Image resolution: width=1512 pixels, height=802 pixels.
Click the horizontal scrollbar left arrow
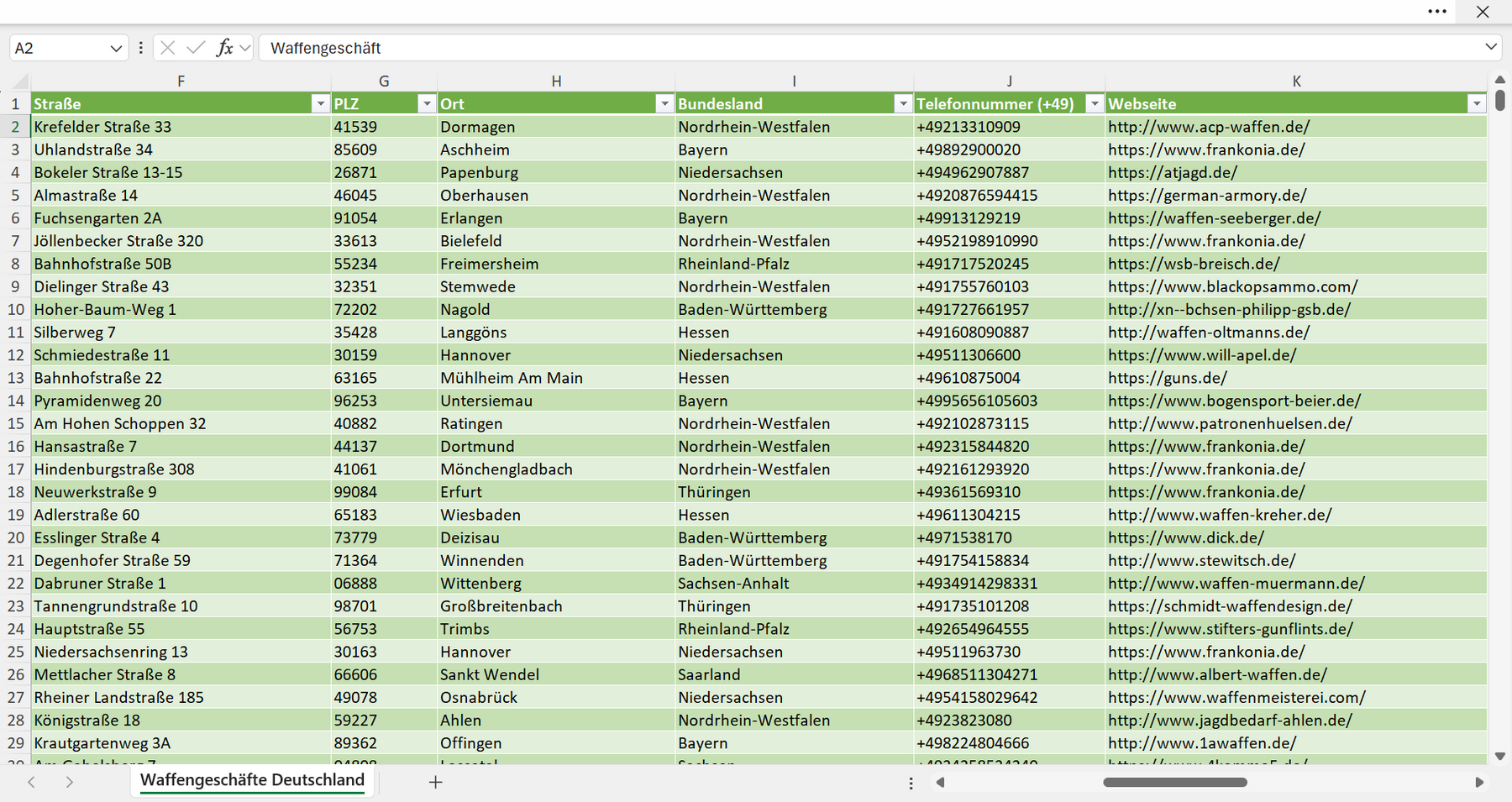[941, 782]
